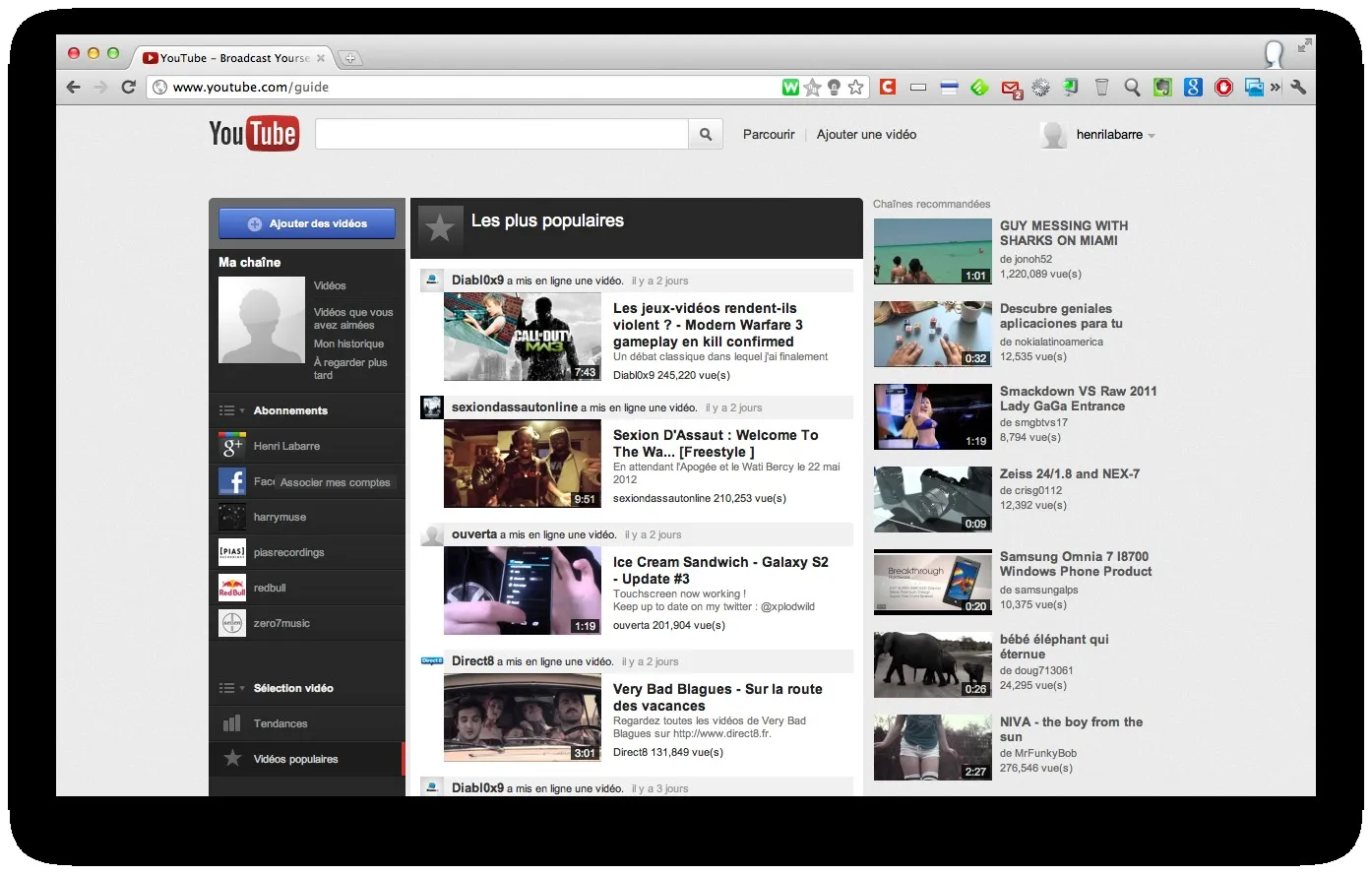Click the Facebook icon in the sidebar
Viewport: 1372px width, 874px height.
[x=232, y=481]
